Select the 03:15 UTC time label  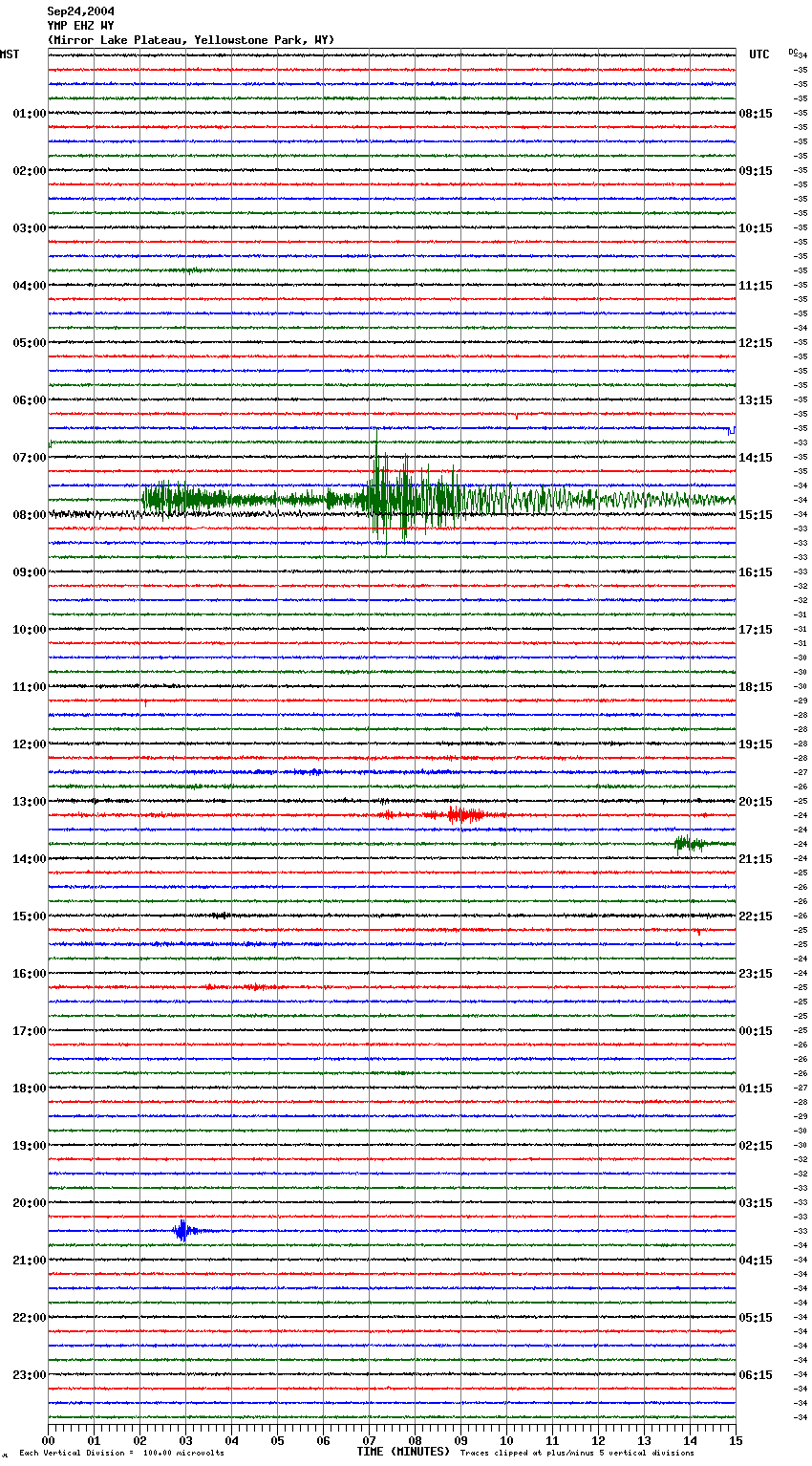[x=756, y=1203]
